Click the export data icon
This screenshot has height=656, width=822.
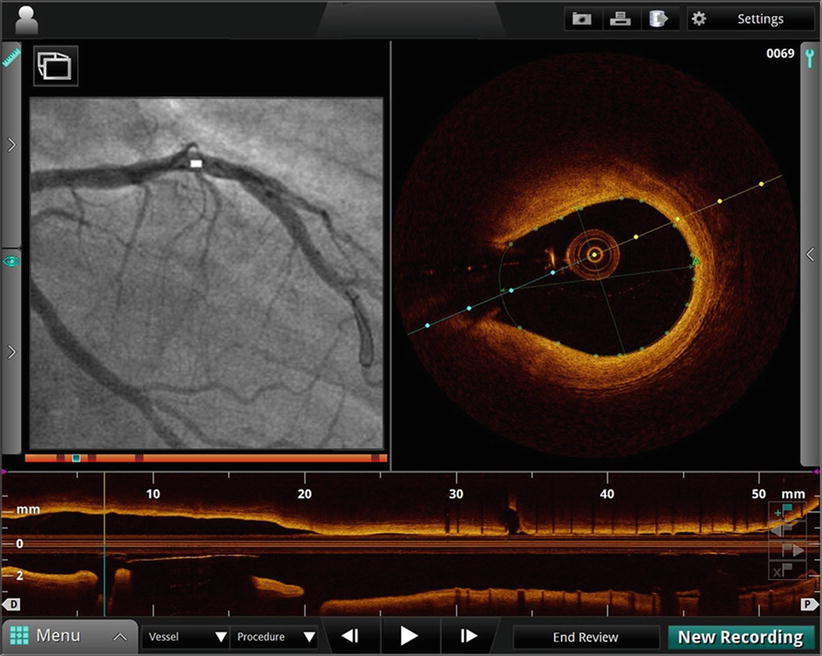point(658,19)
